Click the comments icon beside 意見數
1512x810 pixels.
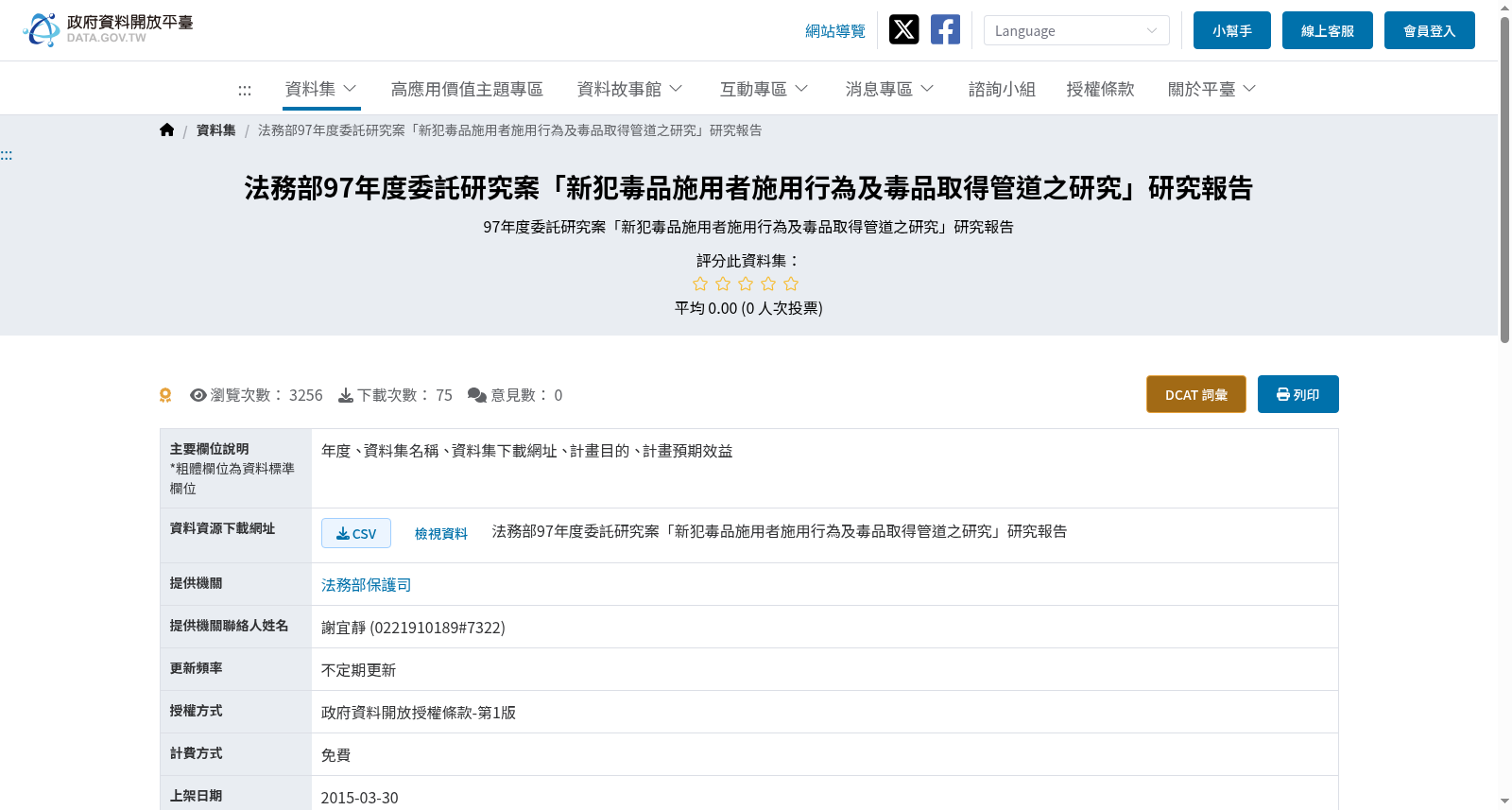pos(477,395)
